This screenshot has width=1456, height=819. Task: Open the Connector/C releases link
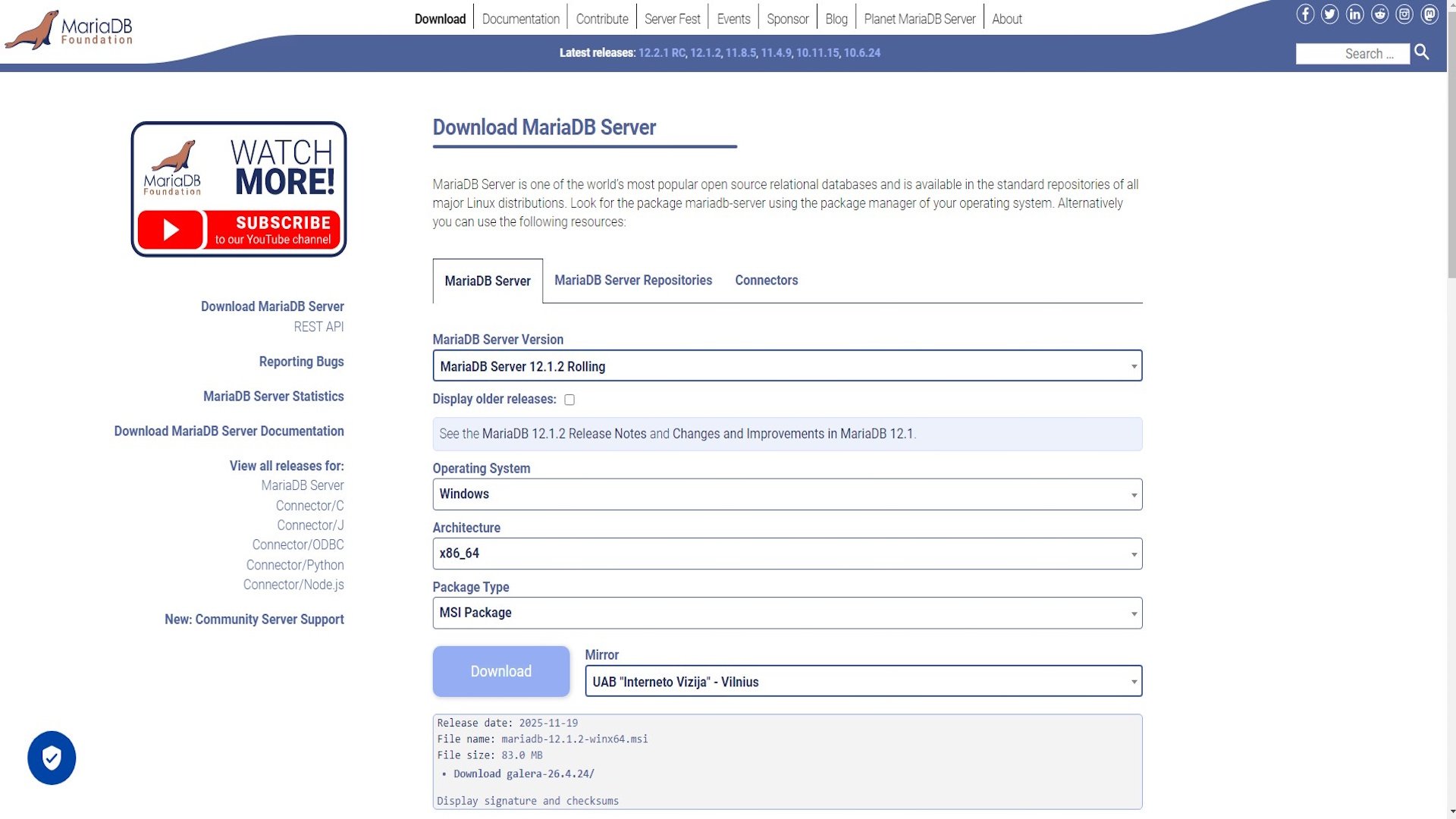coord(309,506)
